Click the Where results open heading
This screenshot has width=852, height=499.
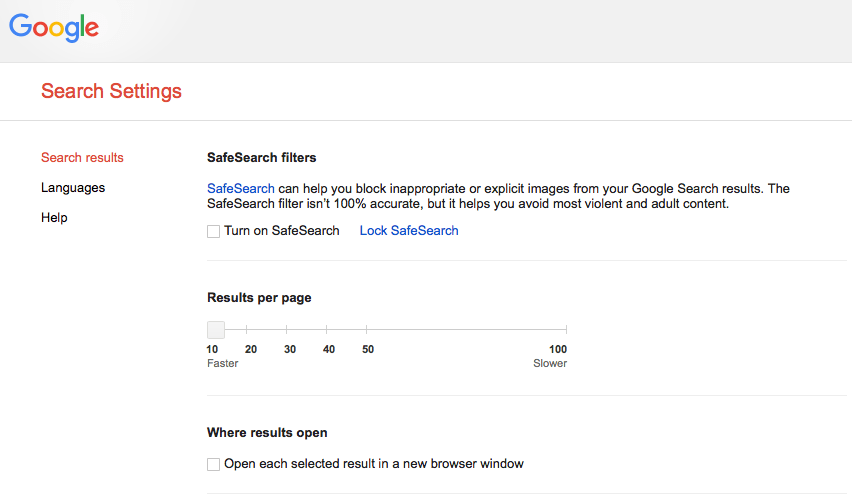coord(267,433)
